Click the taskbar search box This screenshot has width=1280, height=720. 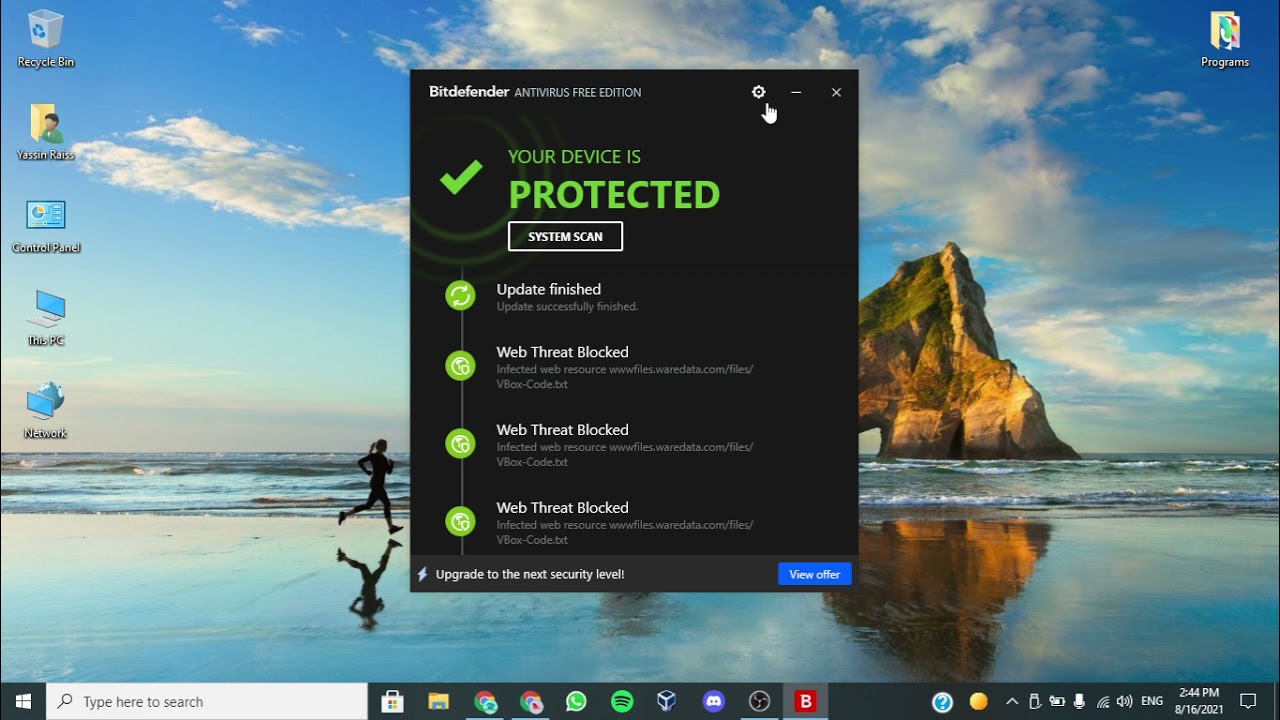207,702
